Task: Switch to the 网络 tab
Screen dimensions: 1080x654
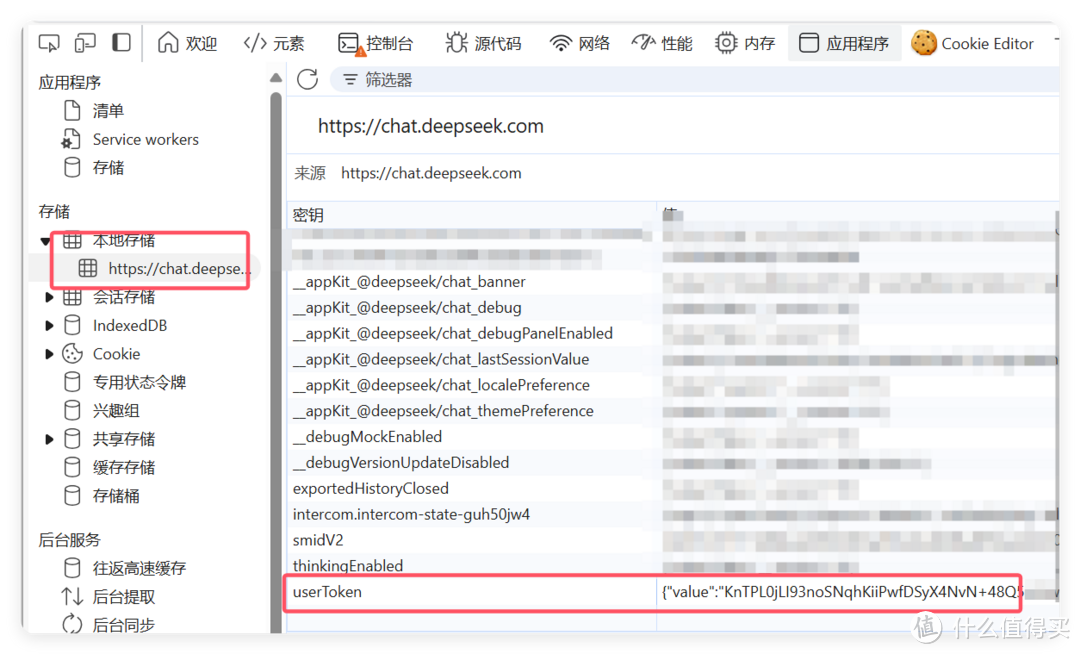Action: (x=580, y=43)
